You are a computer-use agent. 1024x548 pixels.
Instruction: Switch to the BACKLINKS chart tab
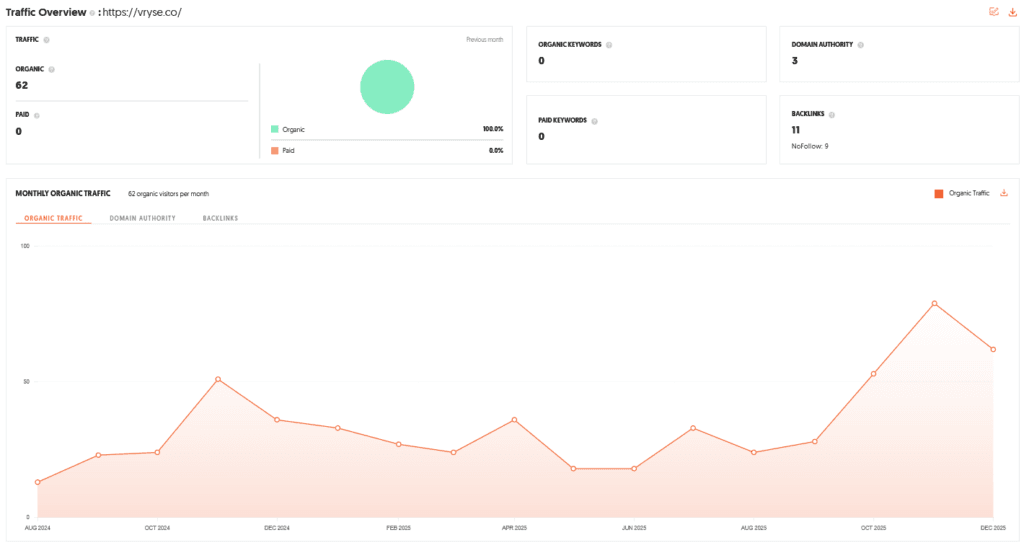[x=220, y=218]
